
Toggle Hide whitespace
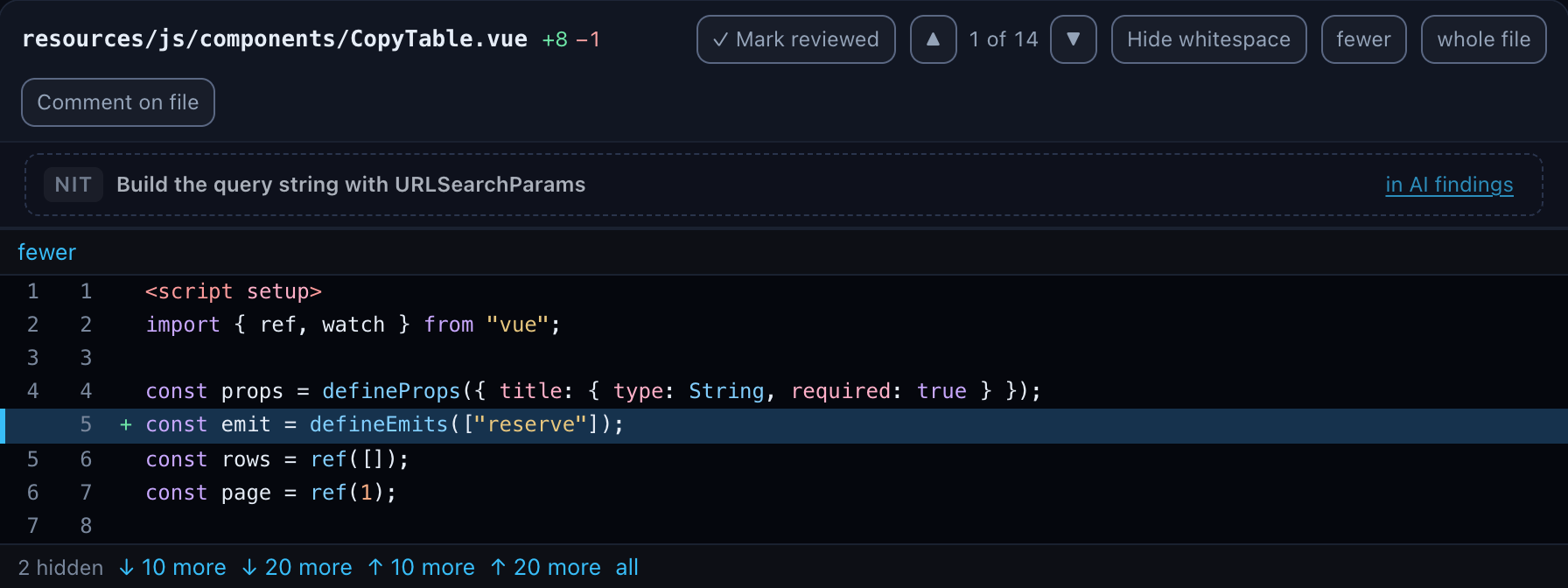tap(1208, 39)
